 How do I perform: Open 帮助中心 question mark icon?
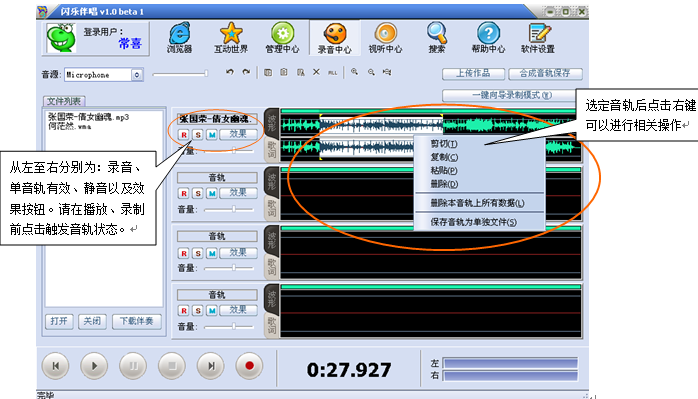click(488, 38)
